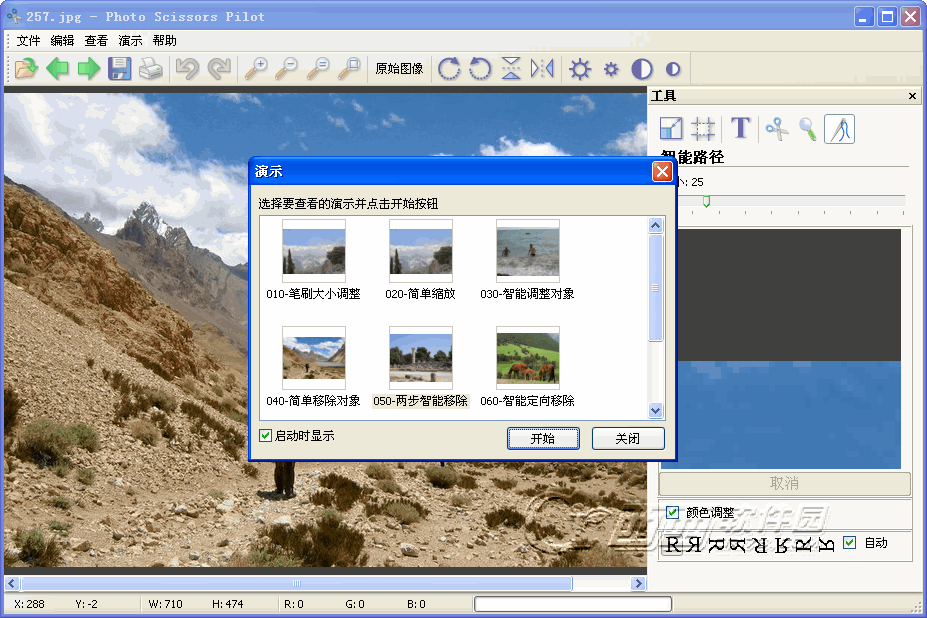Select demo 050-两步智能移除 thumbnail
Viewport: 927px width, 618px height.
pos(420,358)
